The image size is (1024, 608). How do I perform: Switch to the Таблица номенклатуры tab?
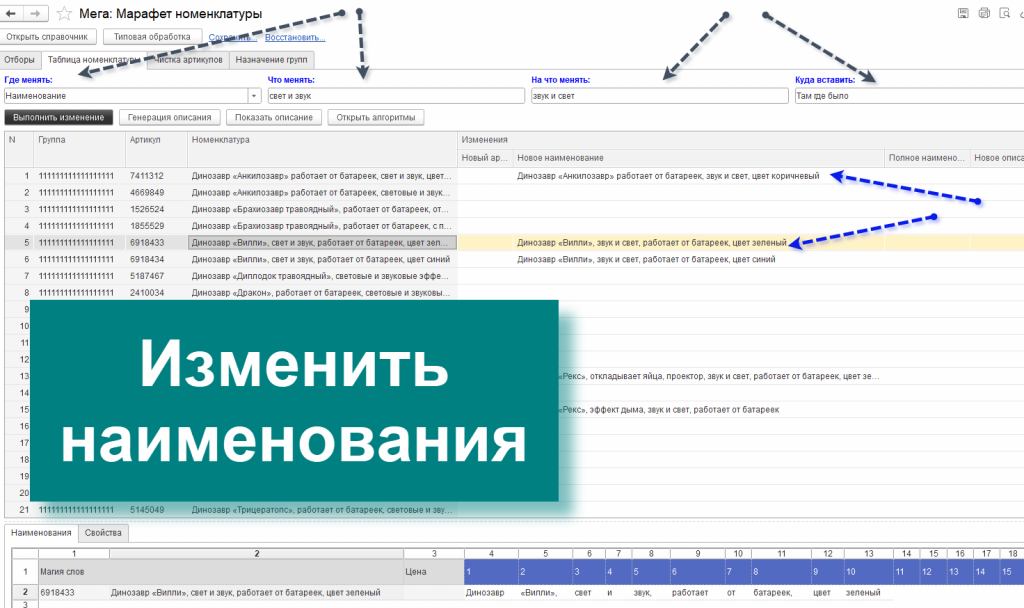tap(95, 59)
